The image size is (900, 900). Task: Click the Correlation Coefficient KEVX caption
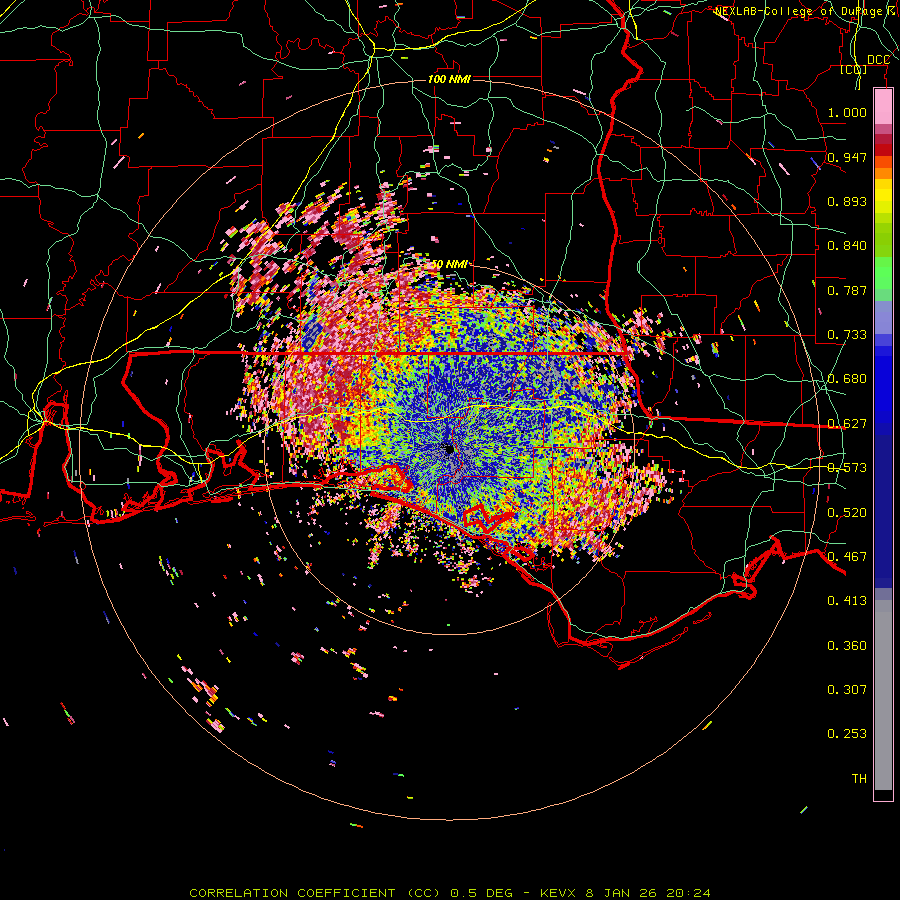click(450, 893)
